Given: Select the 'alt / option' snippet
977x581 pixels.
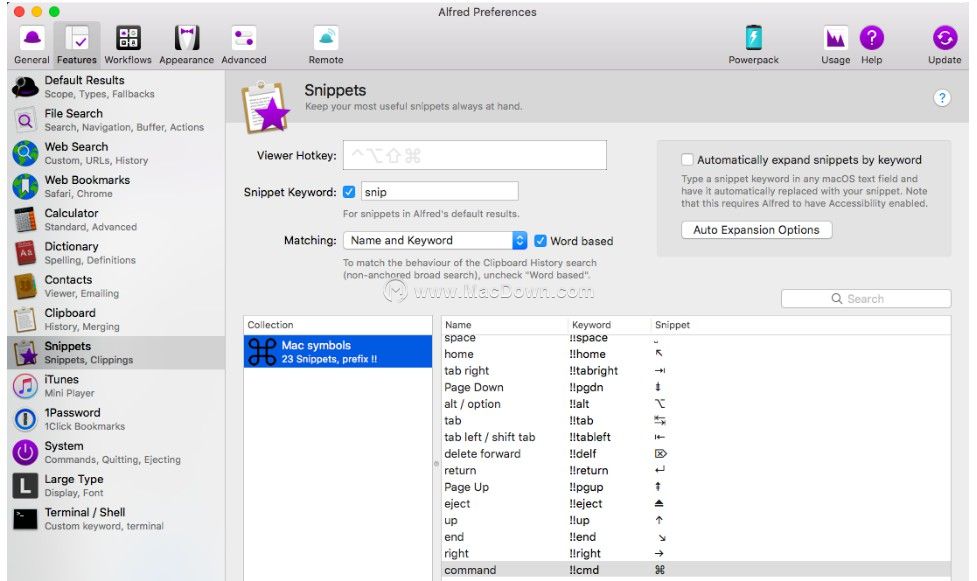Looking at the screenshot, I should pyautogui.click(x=696, y=404).
